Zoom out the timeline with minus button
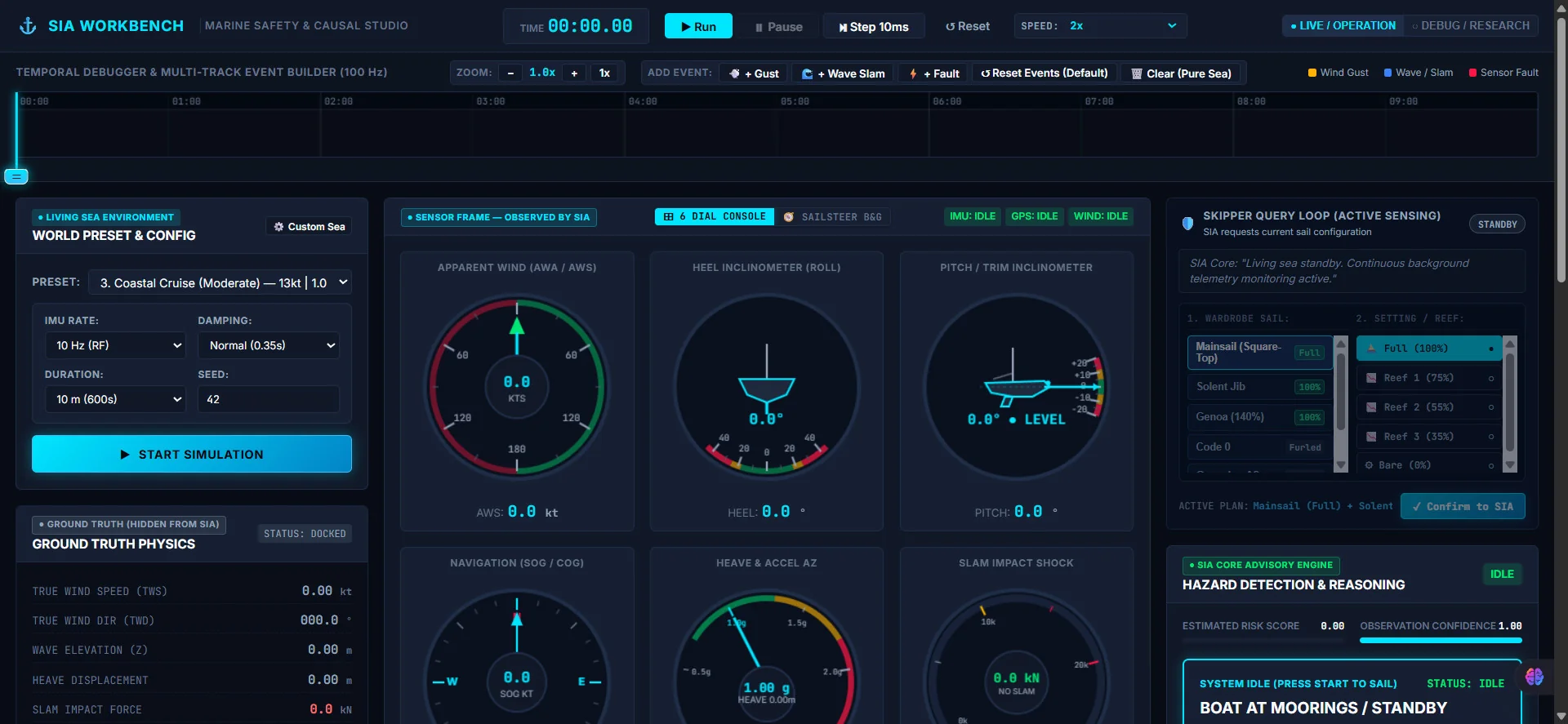1568x724 pixels. [510, 73]
